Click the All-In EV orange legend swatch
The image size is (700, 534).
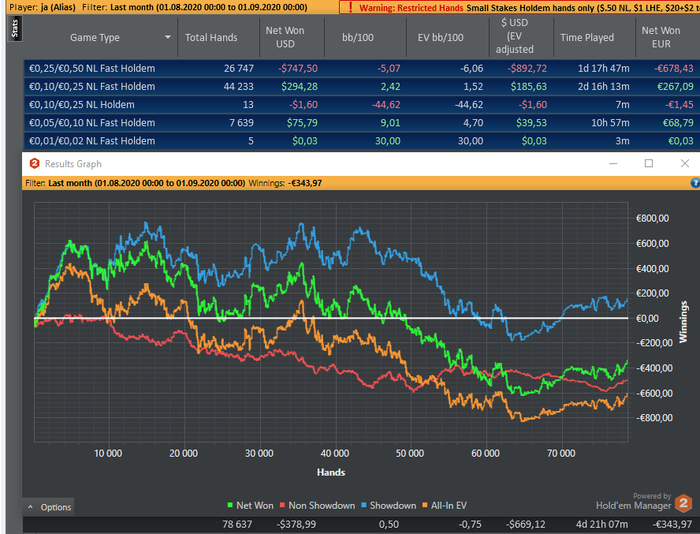tap(425, 505)
